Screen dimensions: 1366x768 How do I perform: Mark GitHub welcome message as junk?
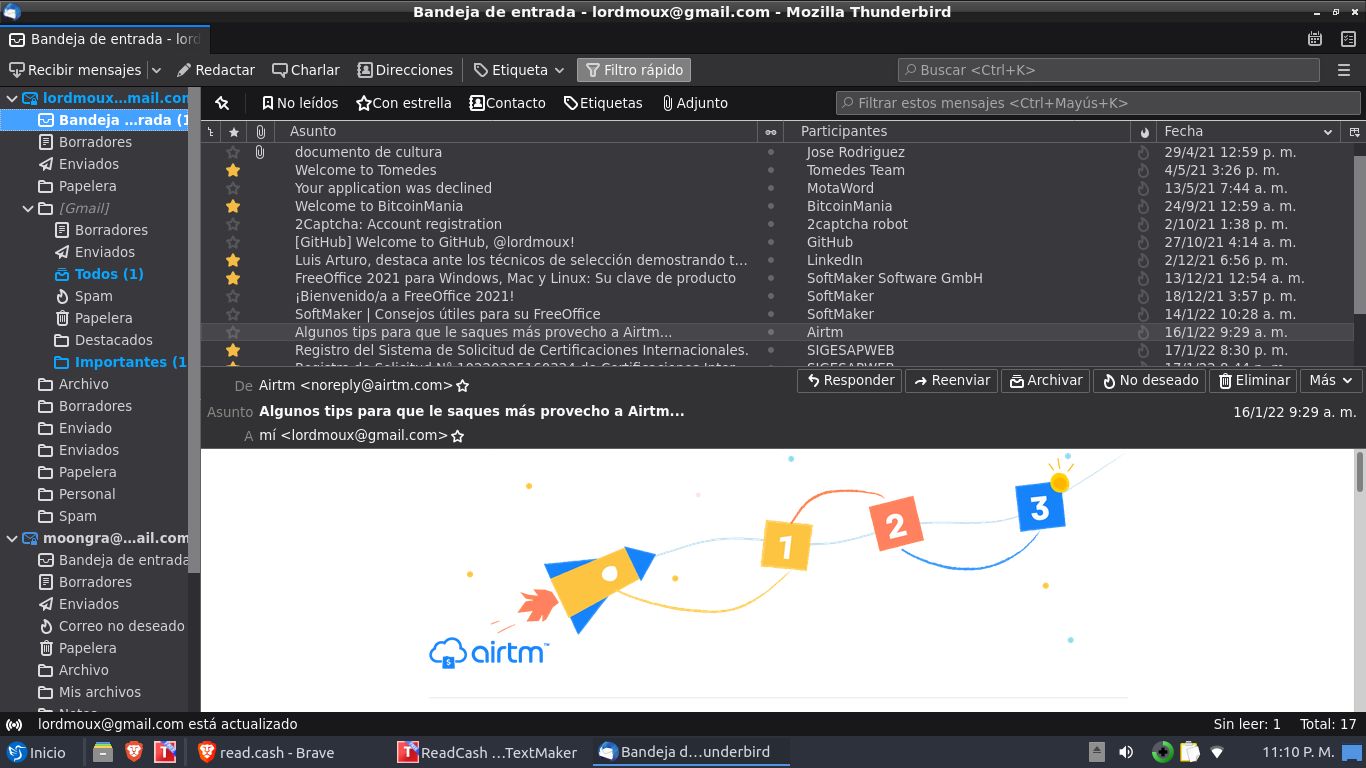click(1144, 242)
